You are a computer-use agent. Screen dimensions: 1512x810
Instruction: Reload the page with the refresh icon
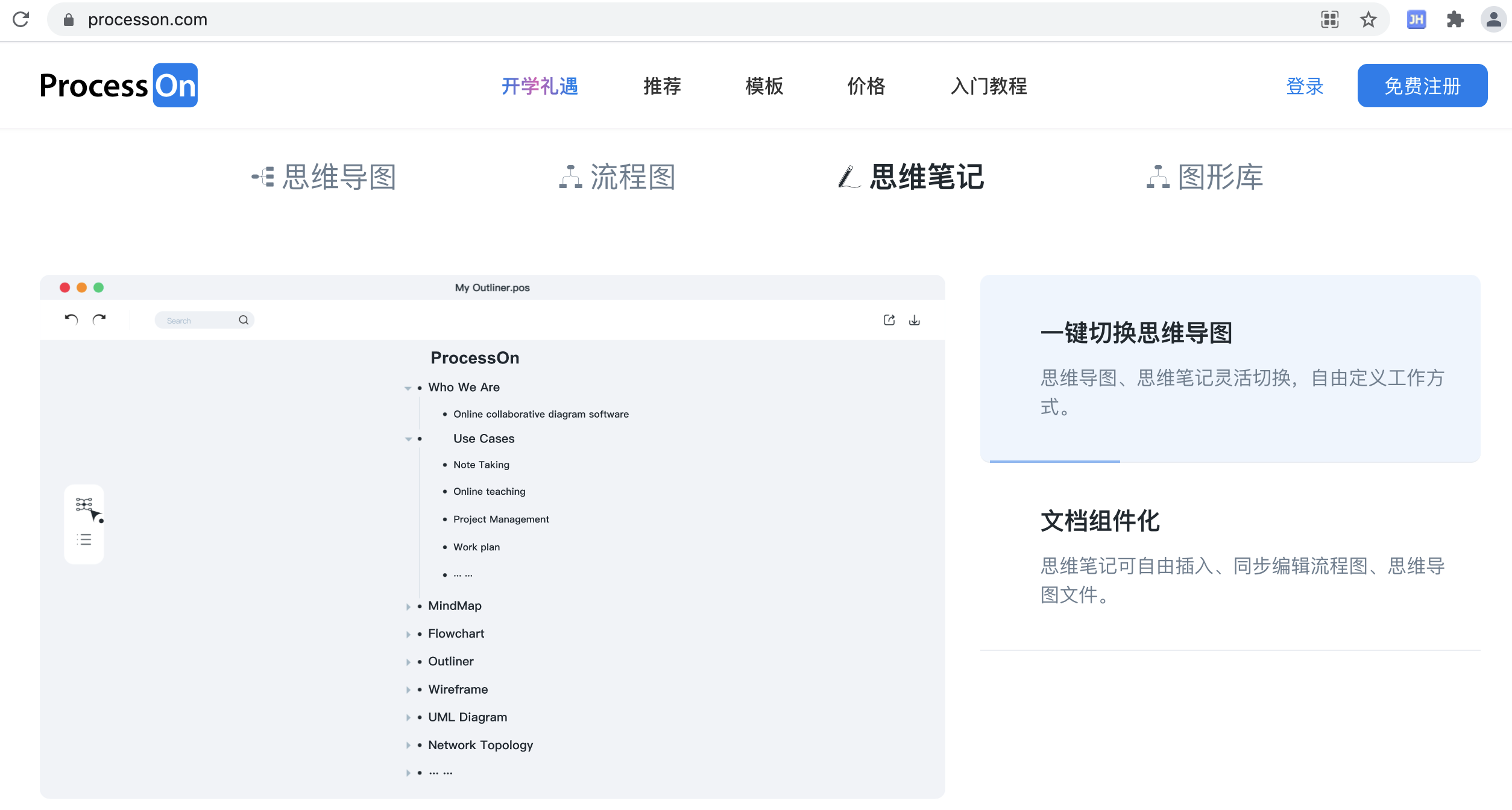point(21,19)
